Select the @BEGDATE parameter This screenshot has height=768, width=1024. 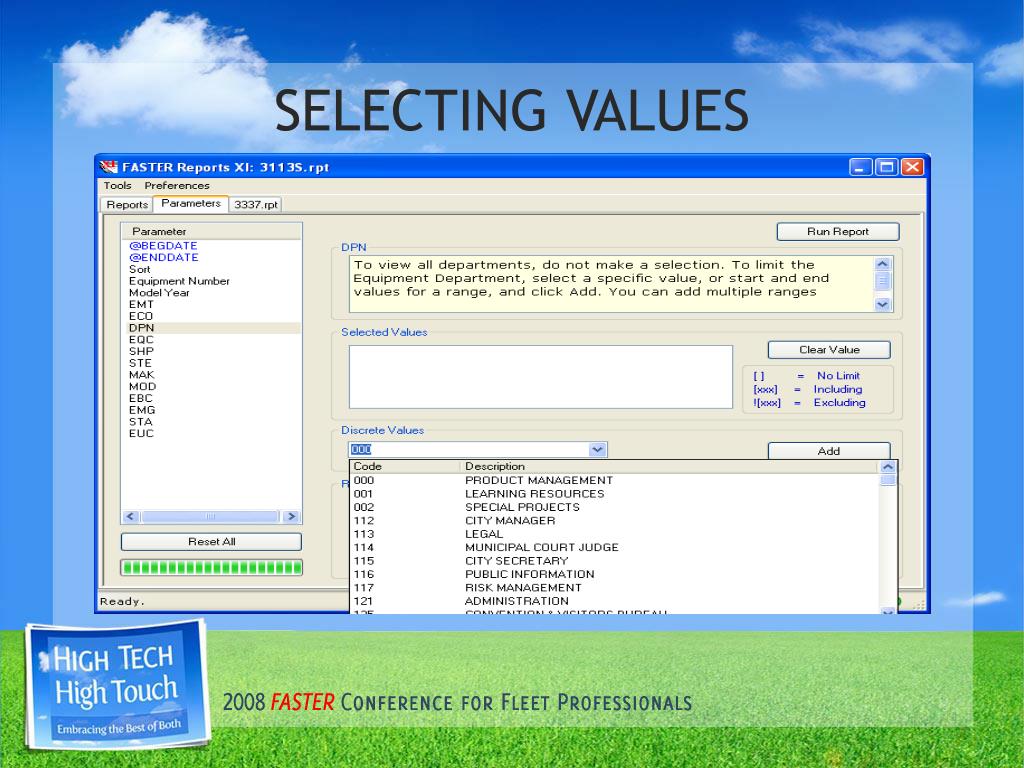[x=163, y=246]
